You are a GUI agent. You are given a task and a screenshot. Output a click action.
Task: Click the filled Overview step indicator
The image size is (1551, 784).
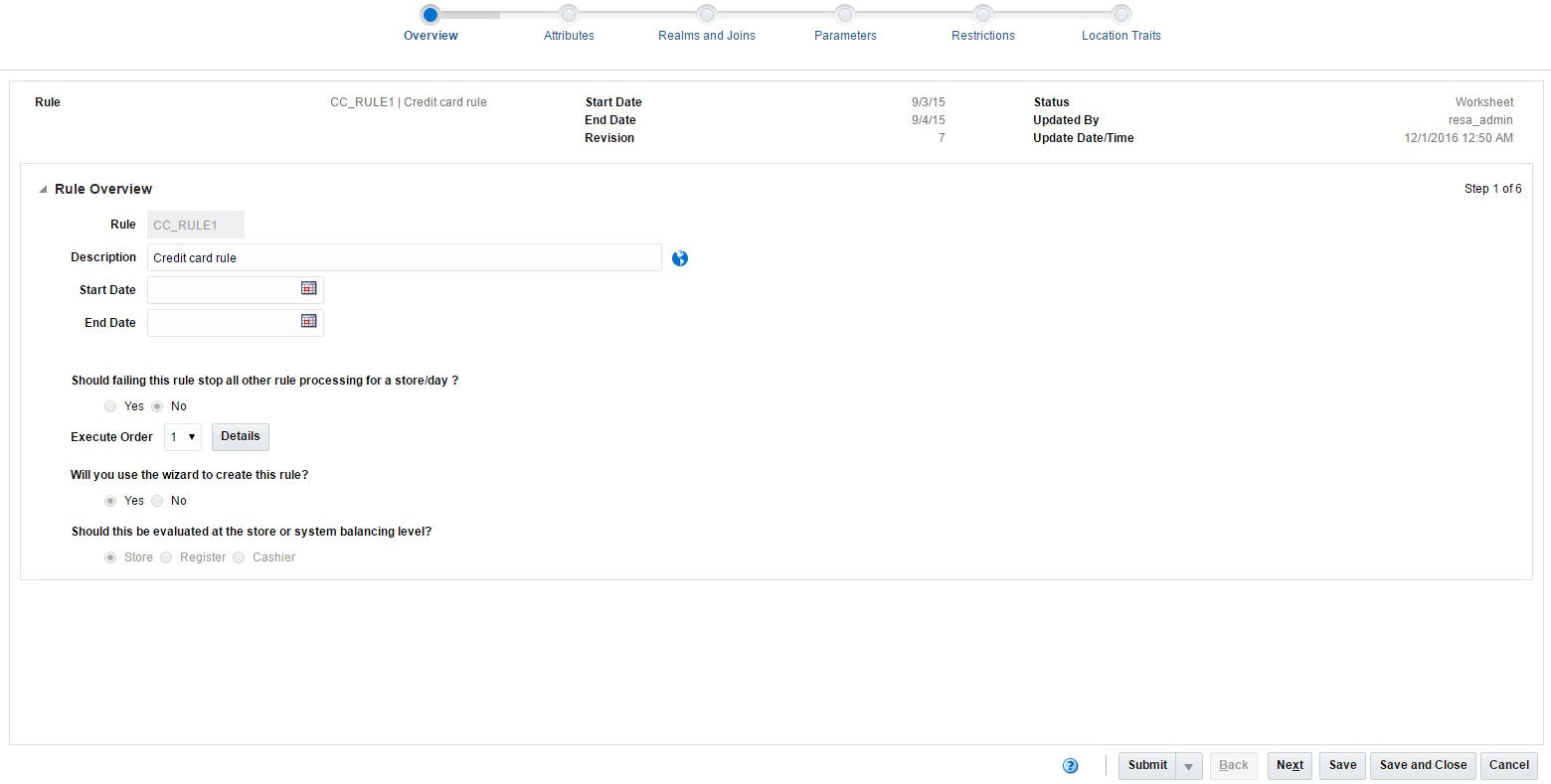click(x=431, y=15)
